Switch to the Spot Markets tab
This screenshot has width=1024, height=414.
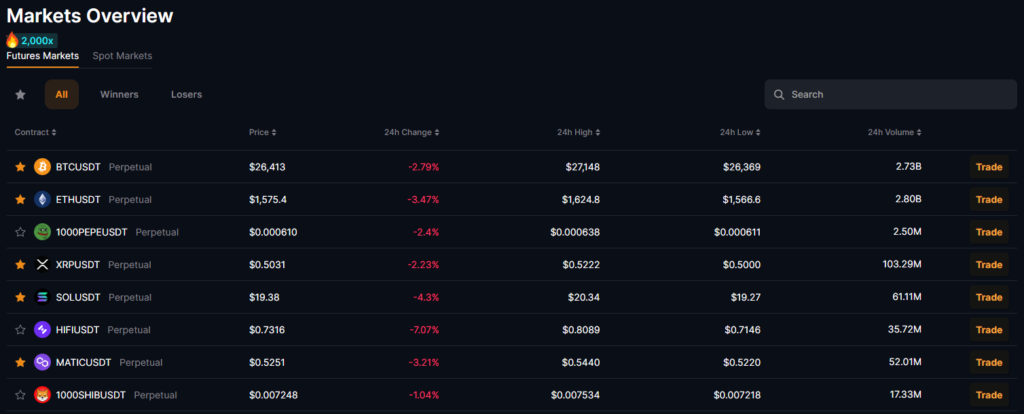pos(122,56)
